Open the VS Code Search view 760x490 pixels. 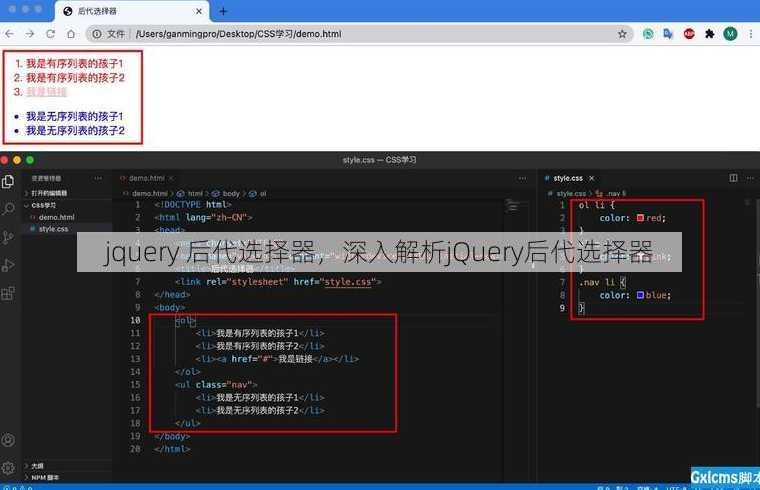pos(8,209)
